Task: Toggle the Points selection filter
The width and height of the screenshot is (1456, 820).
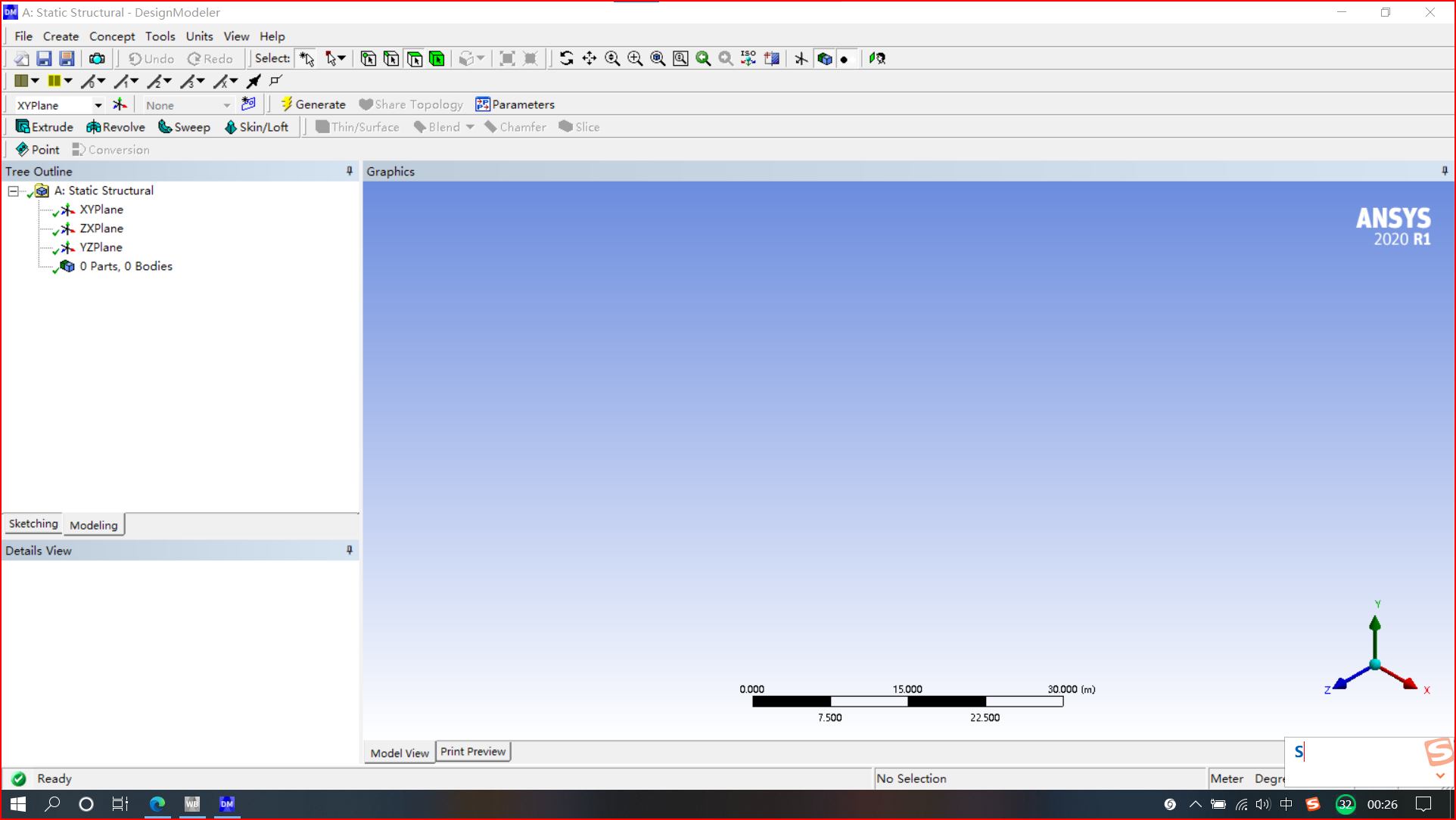Action: pyautogui.click(x=369, y=58)
